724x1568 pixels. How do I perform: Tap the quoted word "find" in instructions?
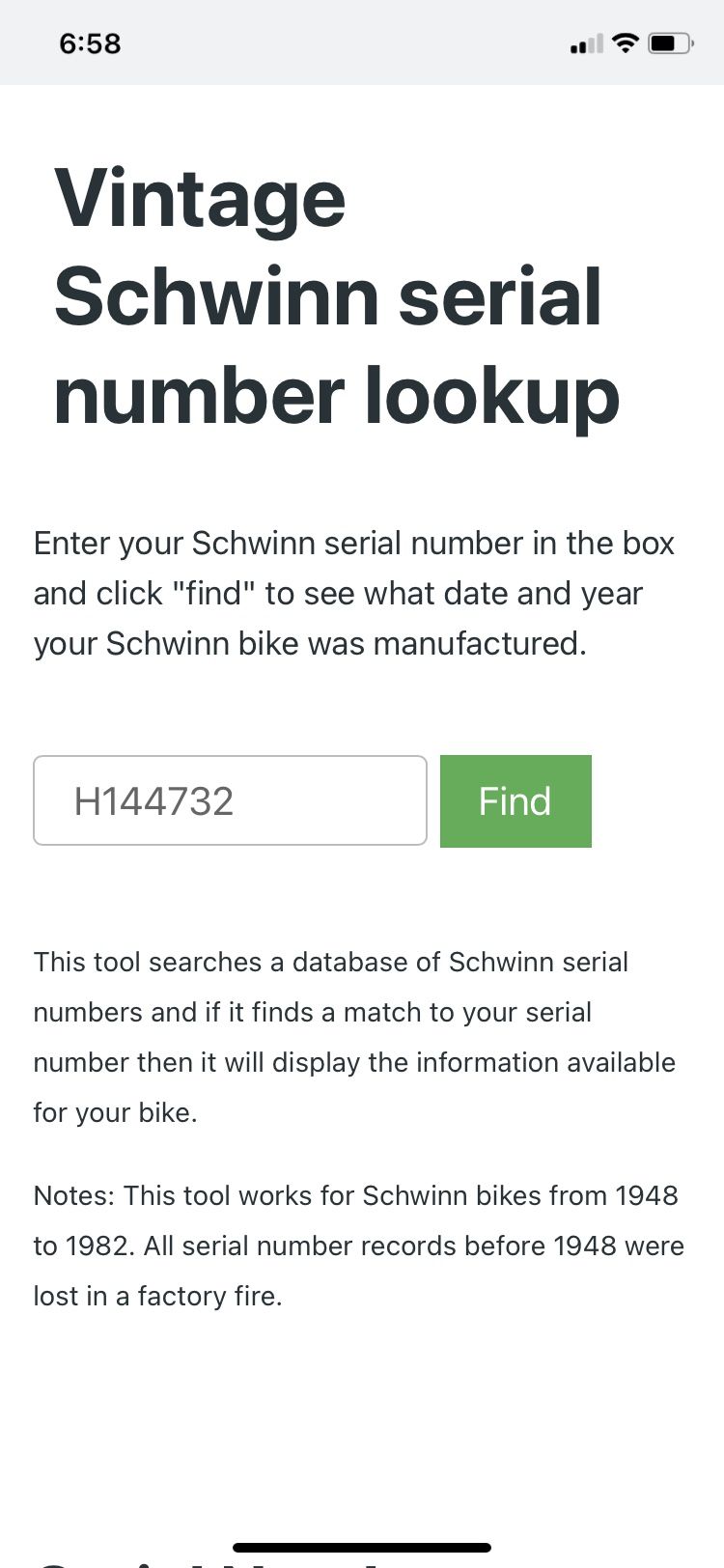pos(212,593)
